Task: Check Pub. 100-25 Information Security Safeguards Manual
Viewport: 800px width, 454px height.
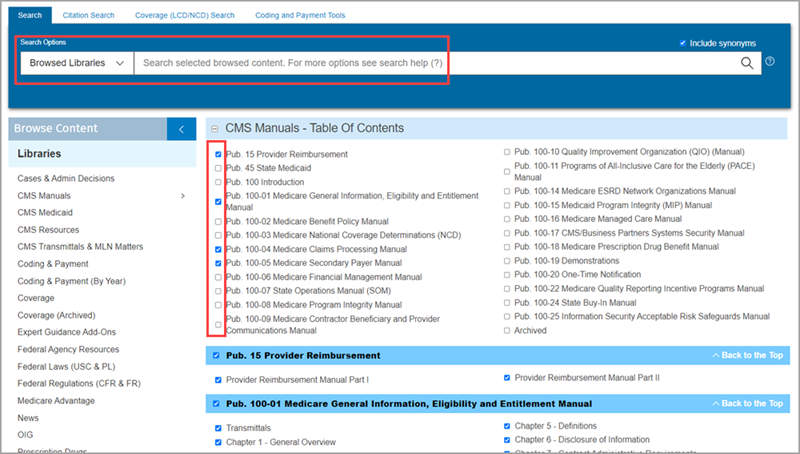Action: pos(507,317)
